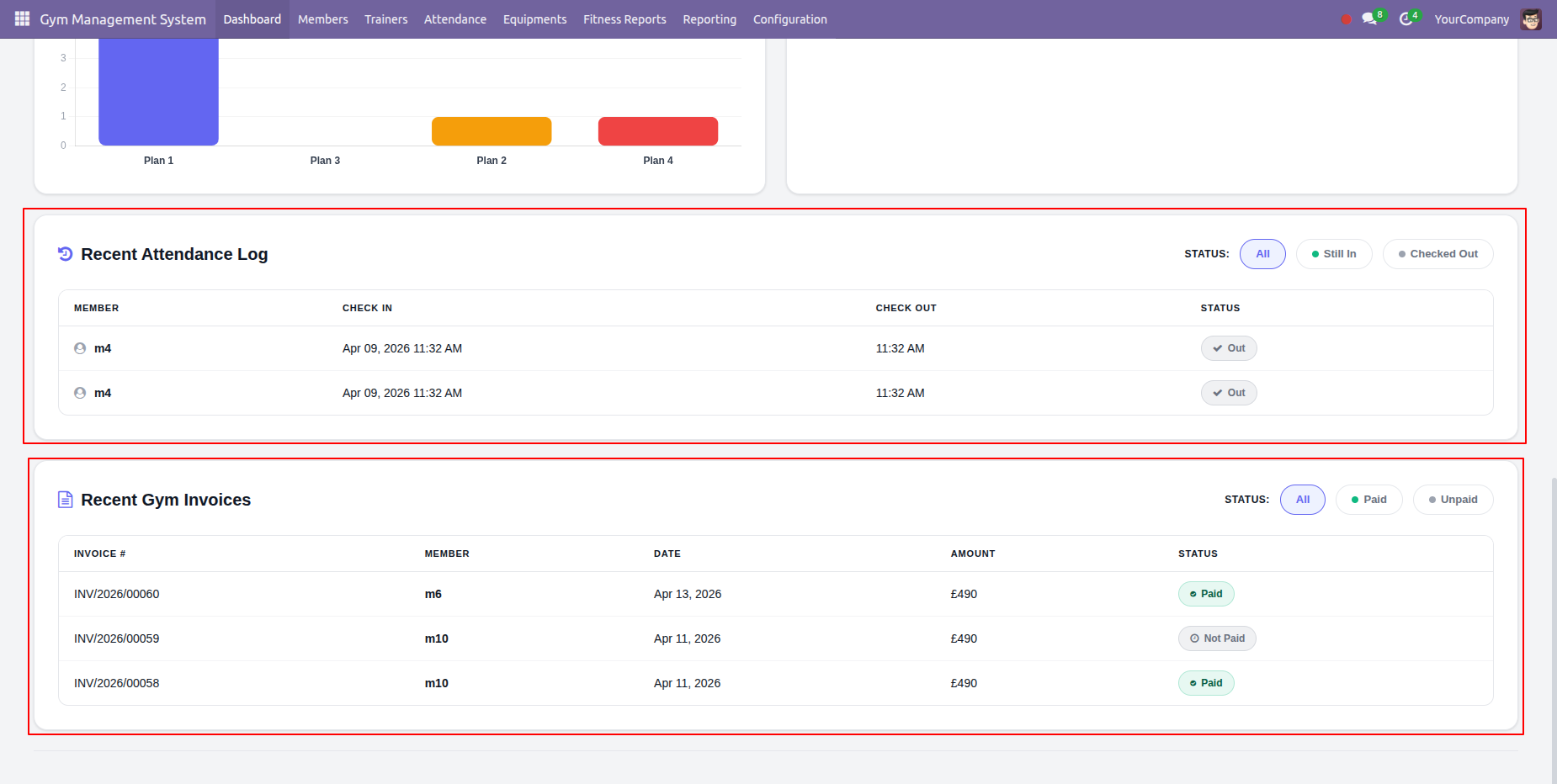The height and width of the screenshot is (784, 1557).
Task: Click the Paid badge for INV/2026/00060
Action: tap(1206, 594)
